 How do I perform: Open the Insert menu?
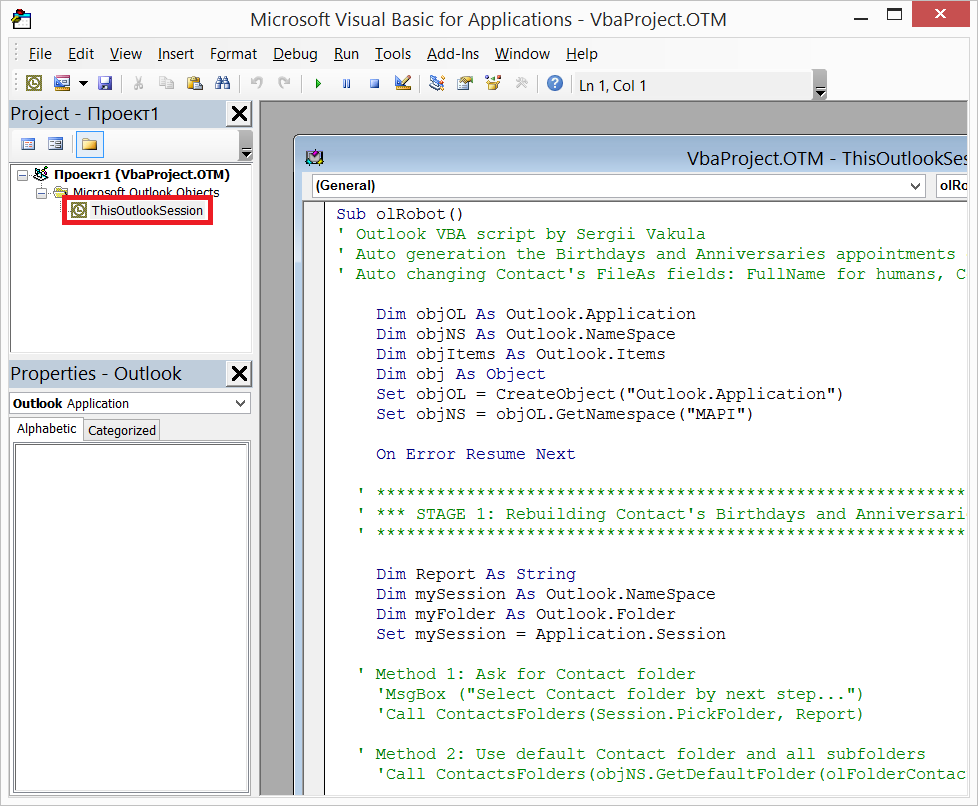tap(176, 54)
